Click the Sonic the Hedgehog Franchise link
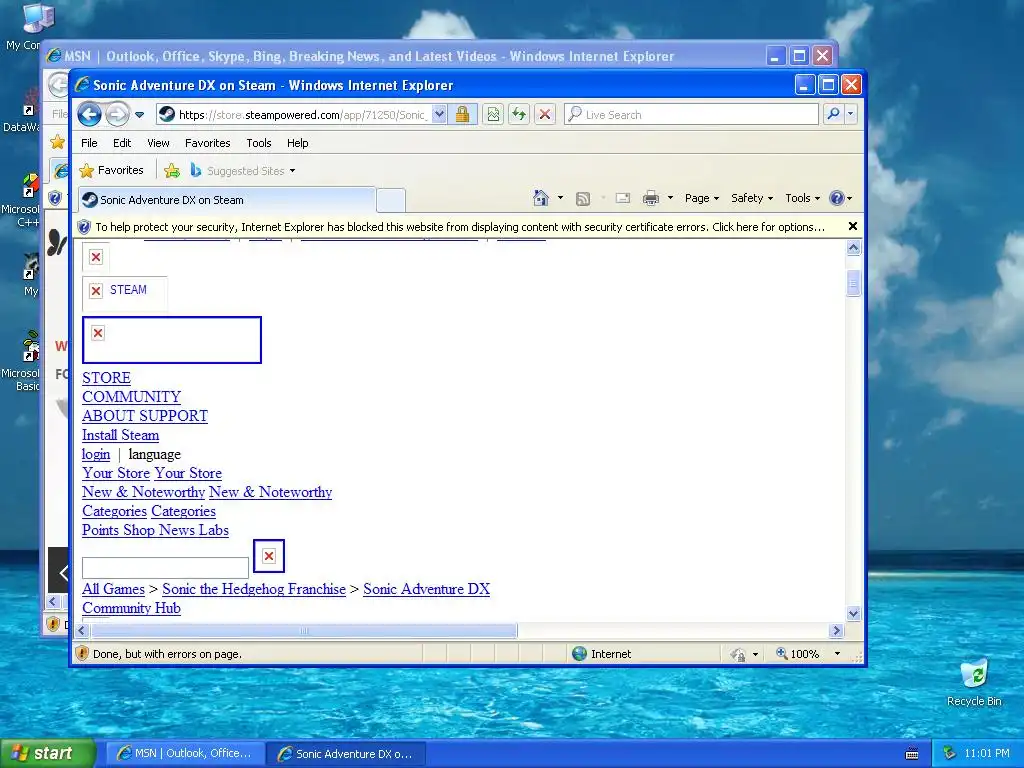The width and height of the screenshot is (1024, 768). click(x=253, y=589)
